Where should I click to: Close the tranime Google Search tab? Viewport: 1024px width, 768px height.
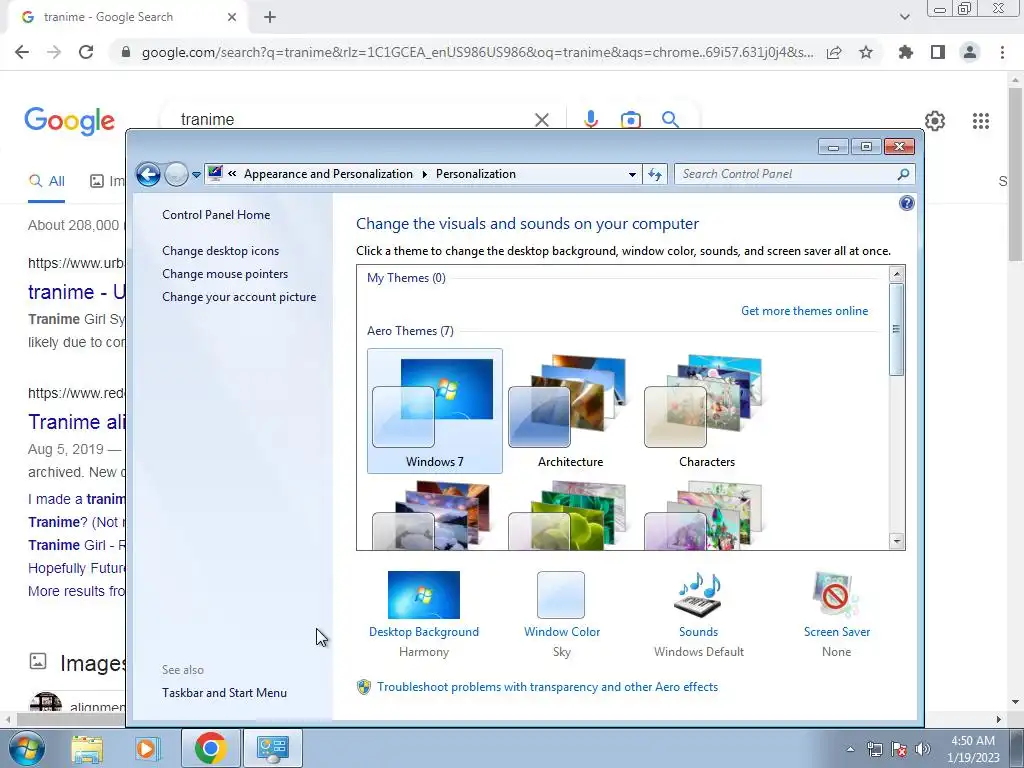pos(232,17)
